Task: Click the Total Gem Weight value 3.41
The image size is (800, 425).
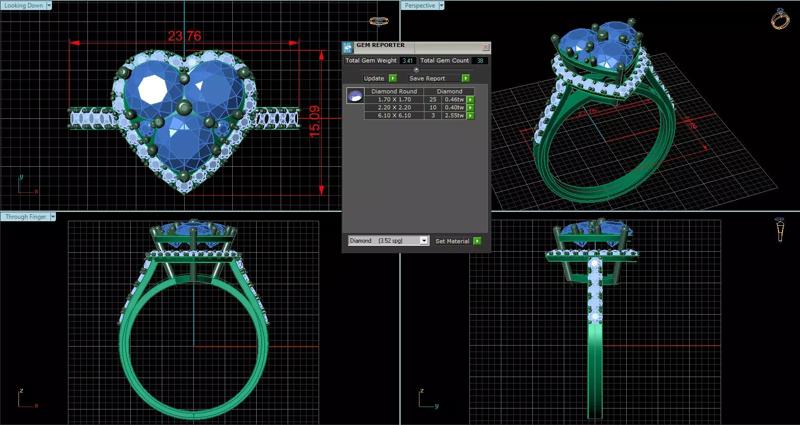Action: (407, 61)
